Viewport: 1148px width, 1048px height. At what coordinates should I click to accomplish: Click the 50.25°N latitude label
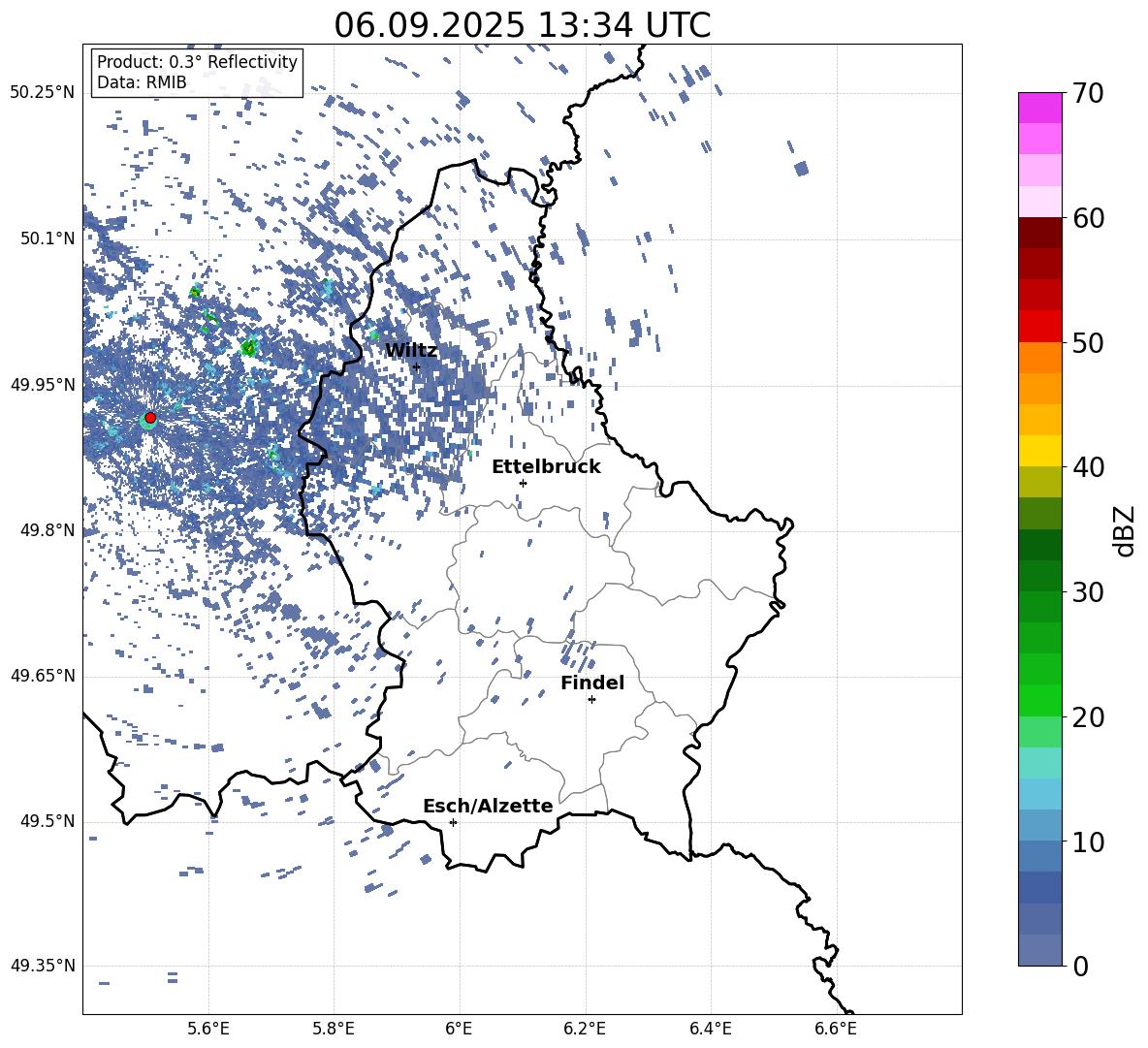click(43, 93)
